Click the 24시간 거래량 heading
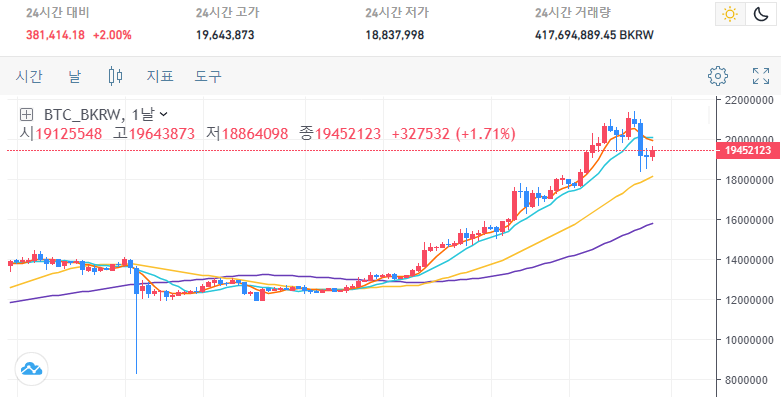This screenshot has height=397, width=781. (572, 13)
